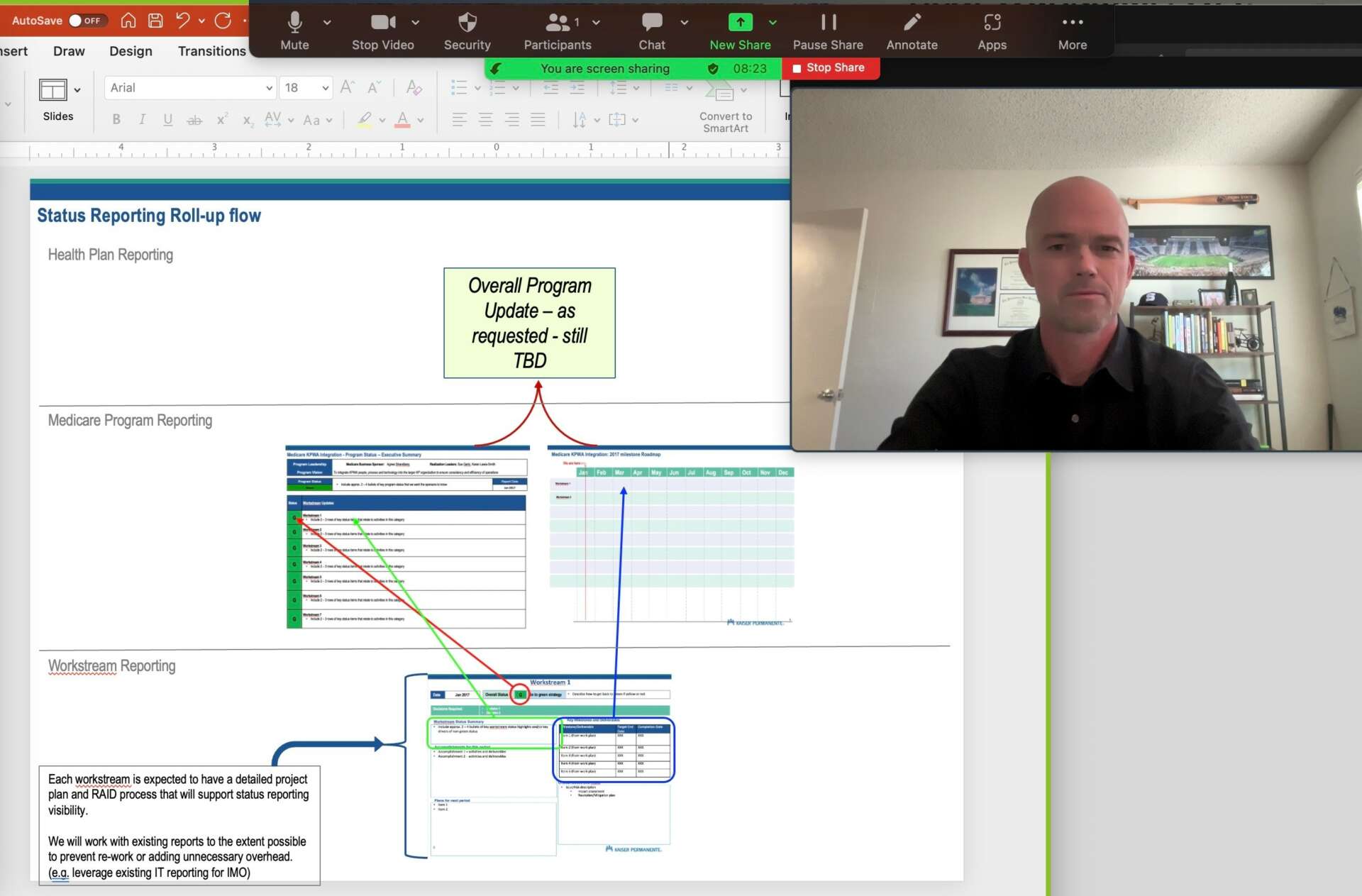
Task: Mute the Zoom microphone
Action: (x=294, y=23)
